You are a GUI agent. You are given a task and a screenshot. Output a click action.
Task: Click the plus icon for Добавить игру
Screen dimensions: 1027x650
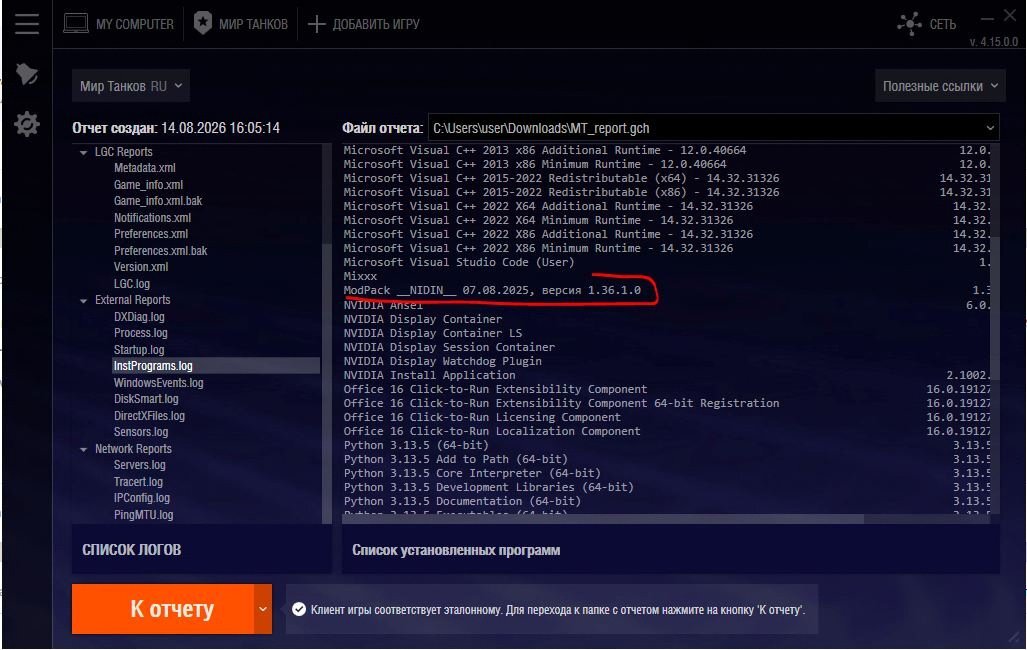pos(316,24)
